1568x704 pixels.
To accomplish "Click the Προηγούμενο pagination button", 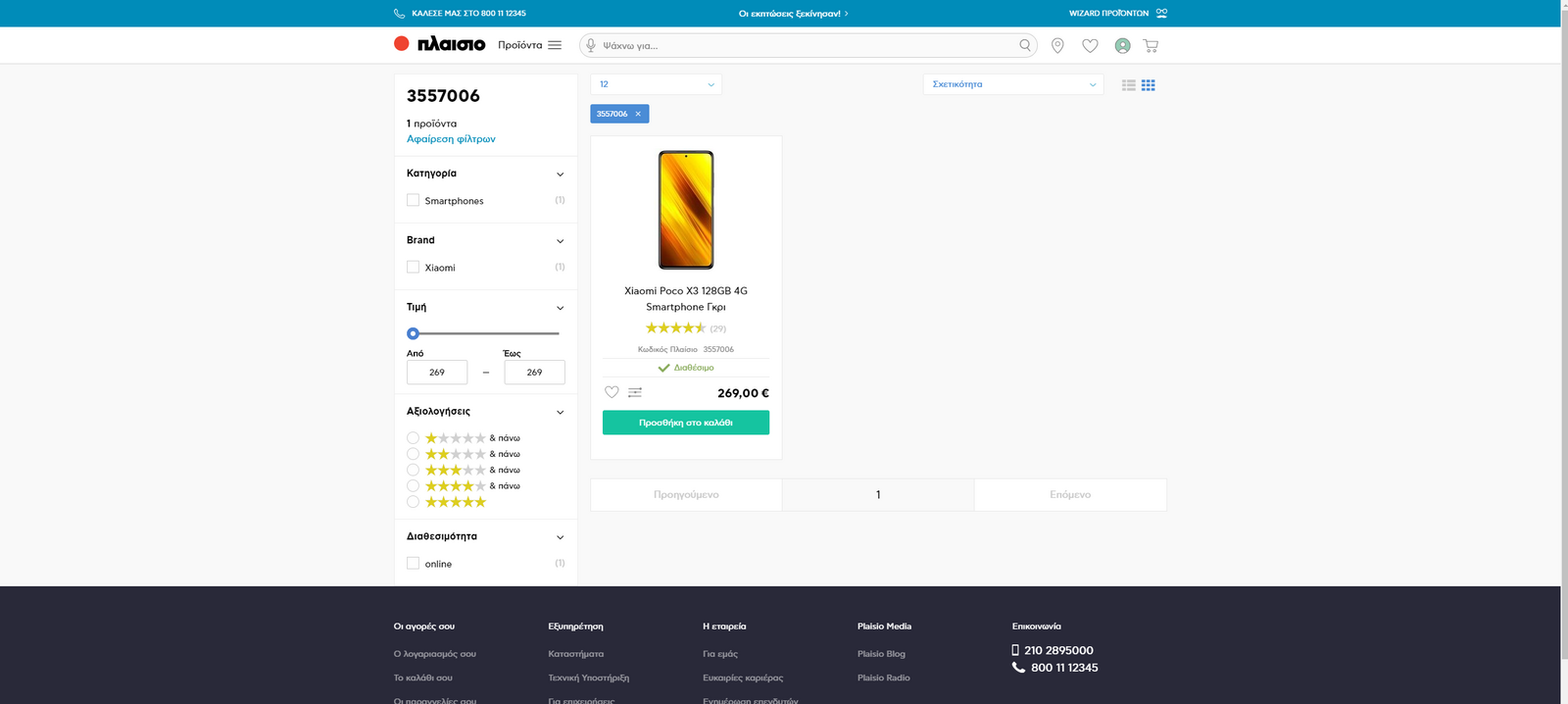I will pyautogui.click(x=686, y=494).
